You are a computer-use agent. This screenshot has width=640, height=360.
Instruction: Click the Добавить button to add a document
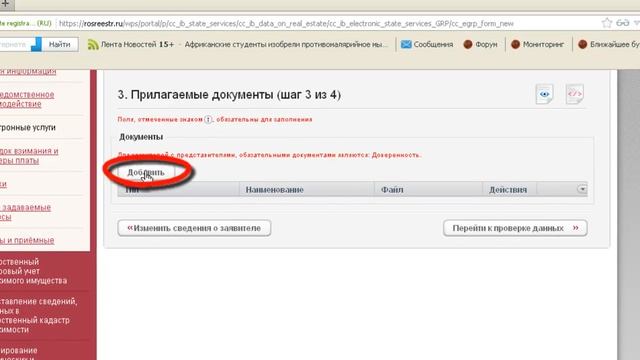[x=146, y=172]
